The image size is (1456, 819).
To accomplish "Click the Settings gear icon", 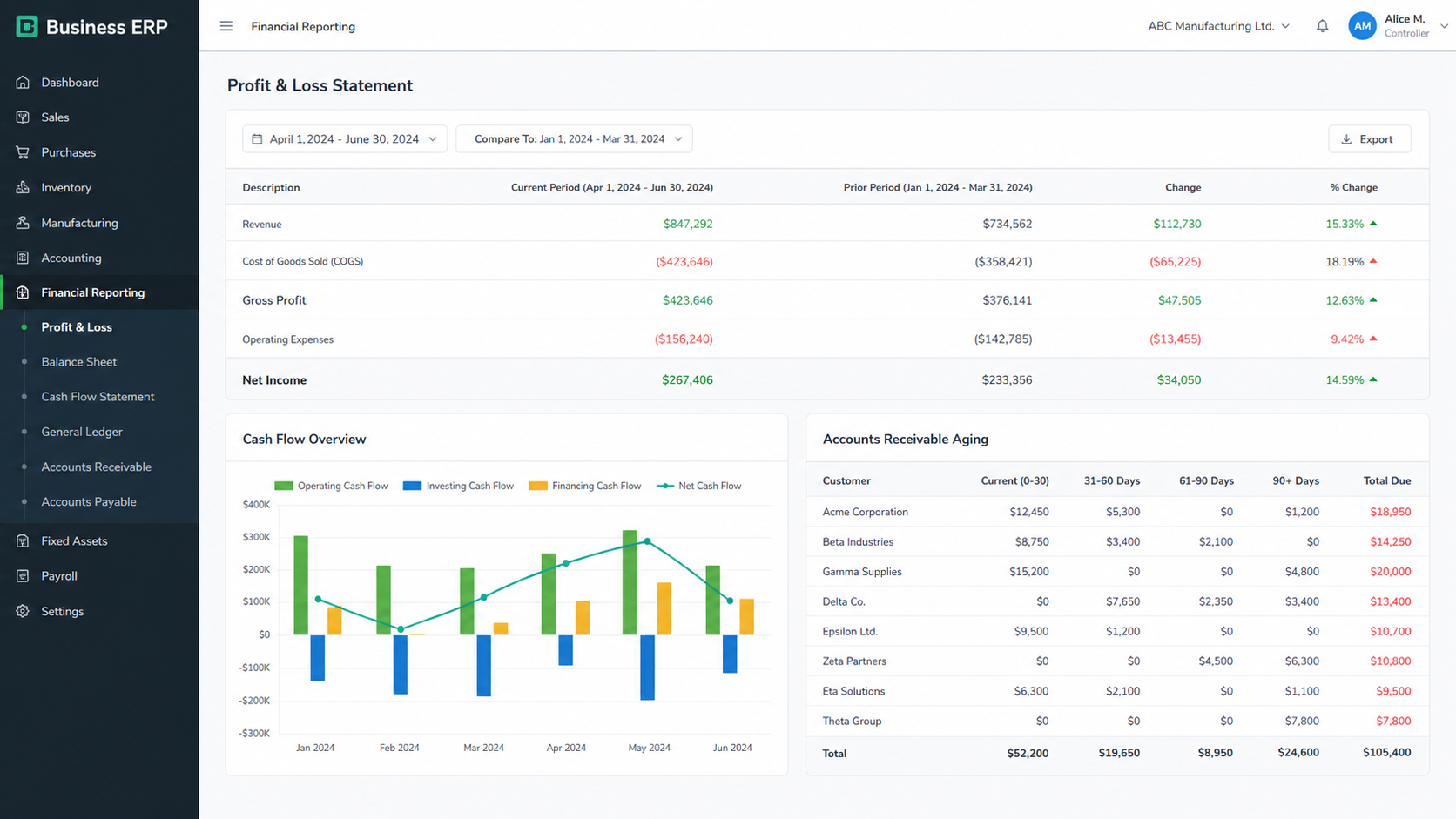I will pos(23,611).
